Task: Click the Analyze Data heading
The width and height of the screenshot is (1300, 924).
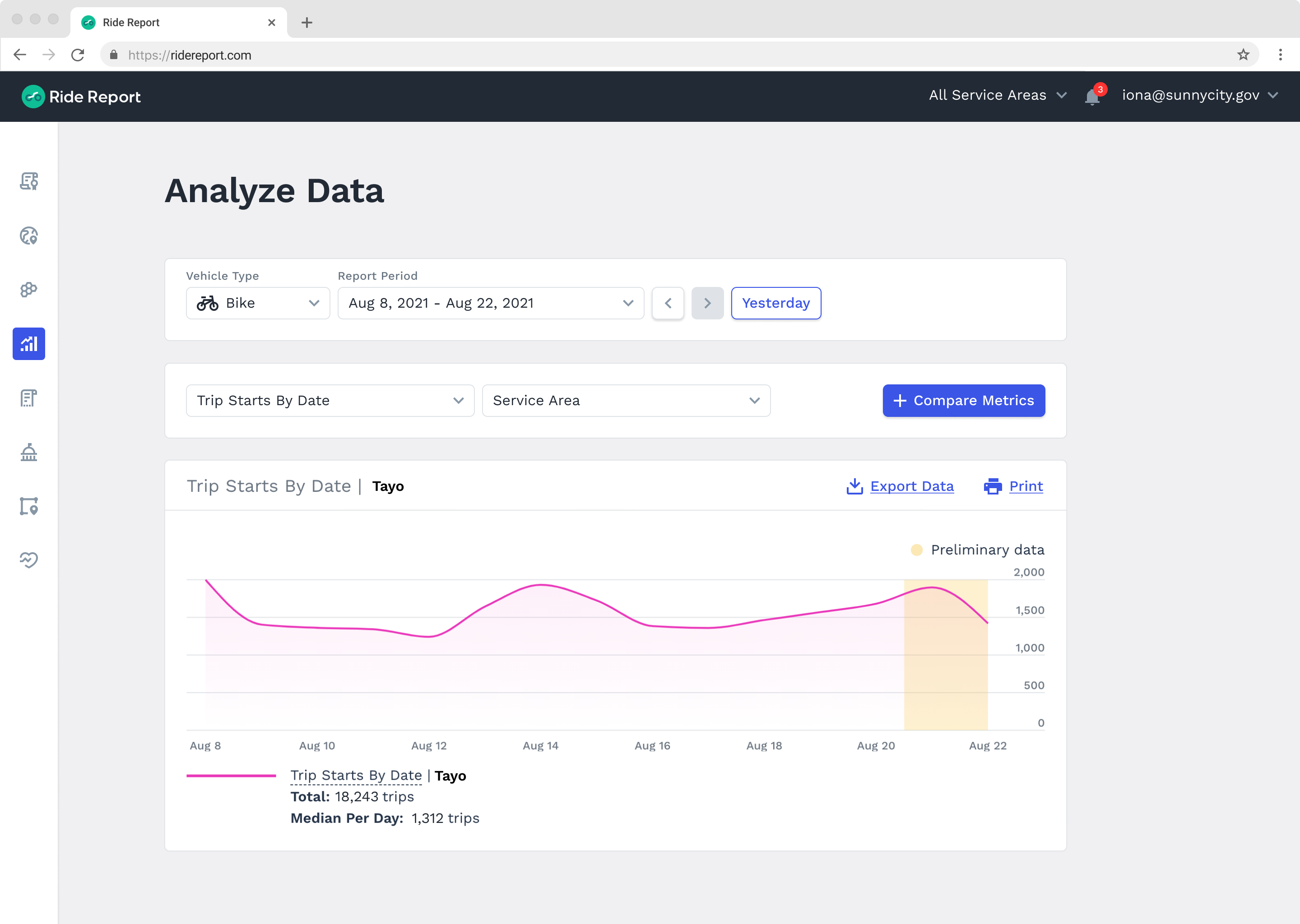Action: click(274, 190)
